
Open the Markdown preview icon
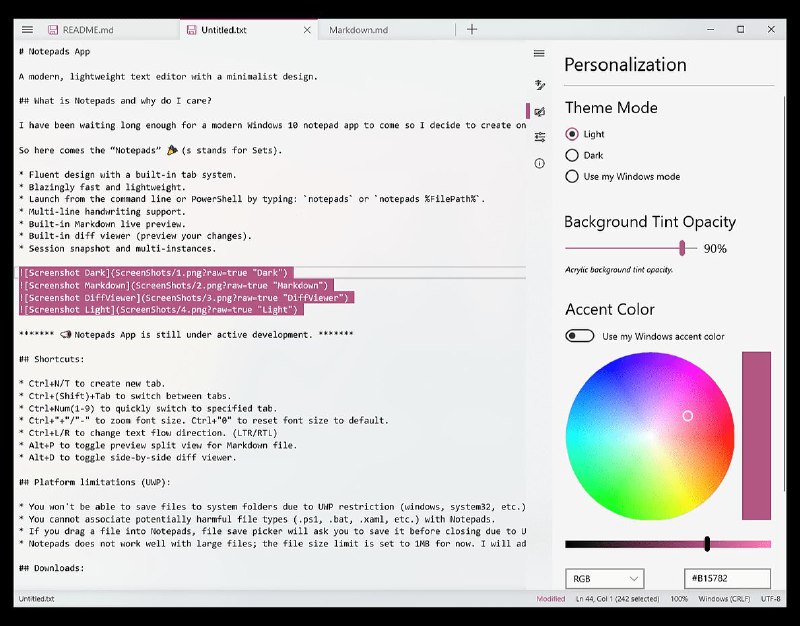(539, 112)
